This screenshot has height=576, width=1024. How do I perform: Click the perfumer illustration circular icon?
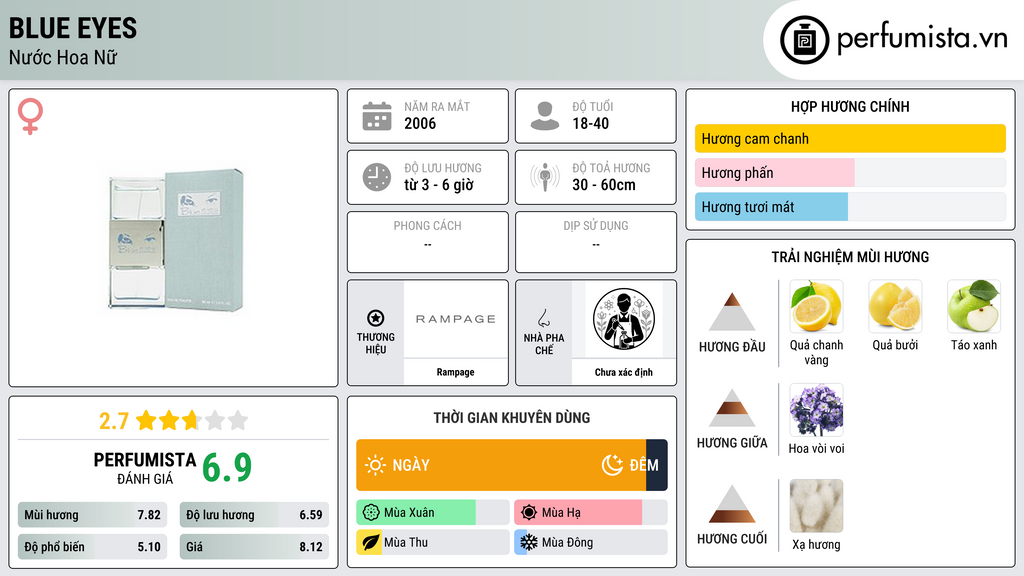(x=624, y=319)
